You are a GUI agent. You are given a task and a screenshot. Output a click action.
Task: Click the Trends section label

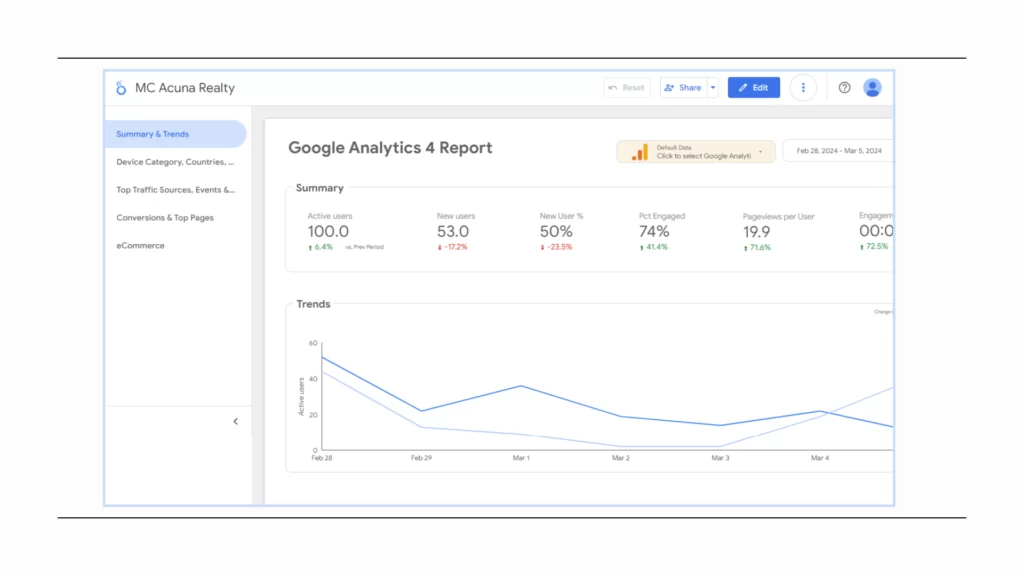[313, 304]
